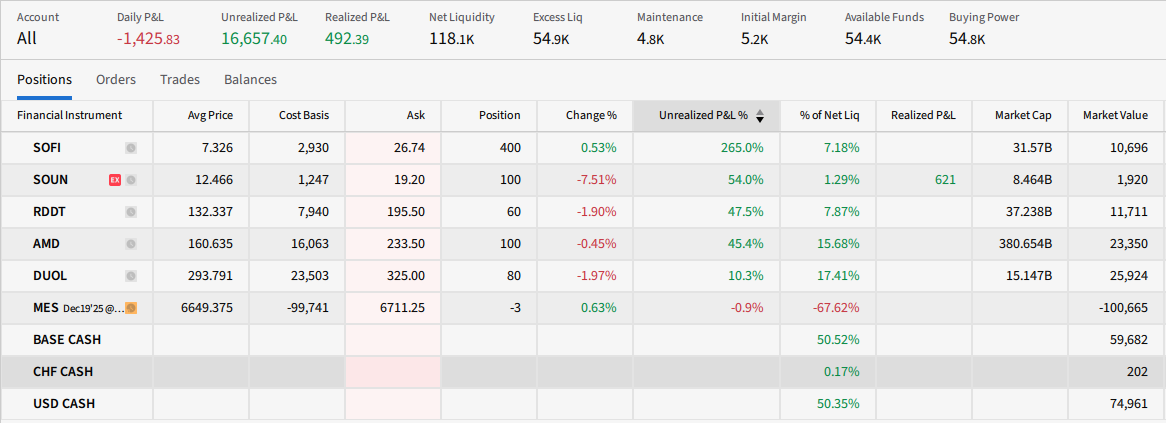This screenshot has width=1166, height=423.
Task: Select the SOUN instrument name
Action: pos(51,180)
